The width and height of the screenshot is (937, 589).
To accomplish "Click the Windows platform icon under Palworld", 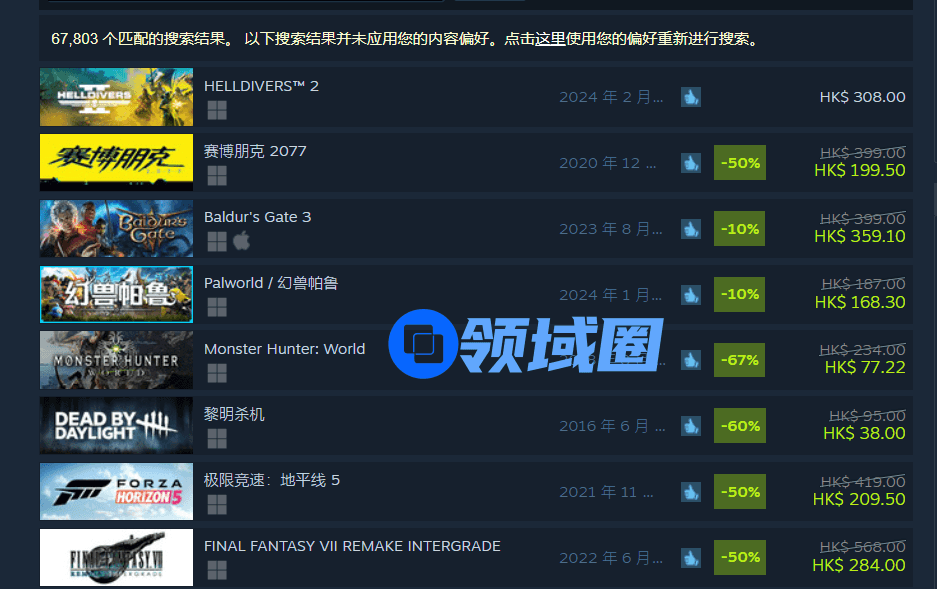I will (217, 307).
